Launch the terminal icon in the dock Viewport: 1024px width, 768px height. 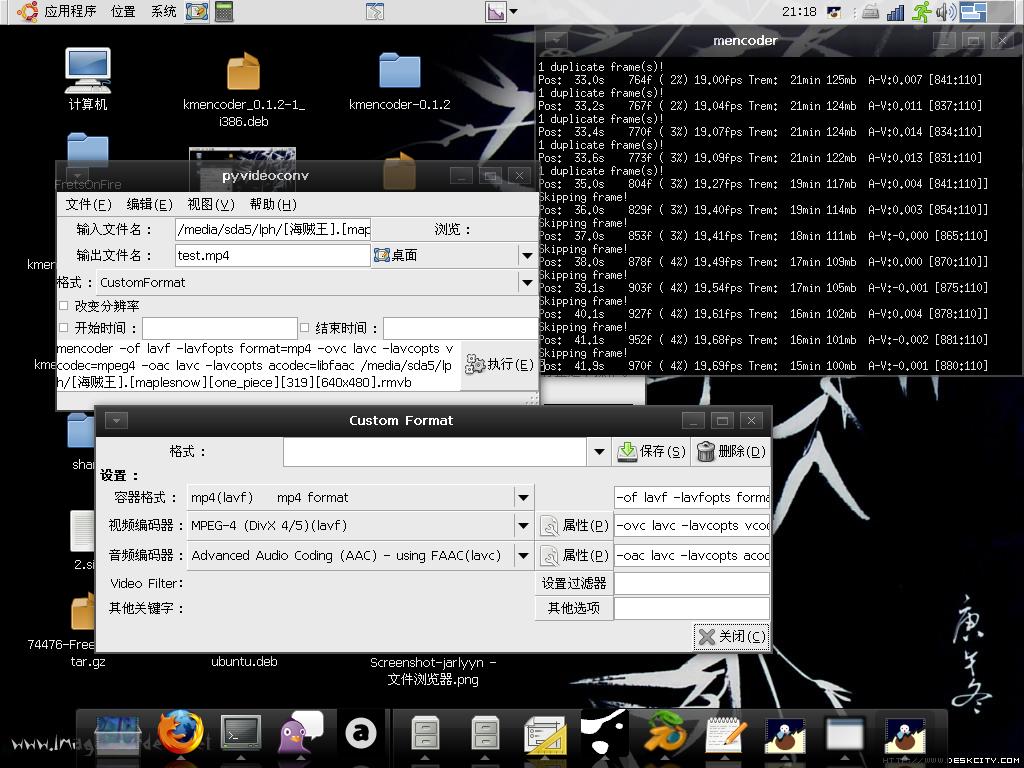click(240, 733)
